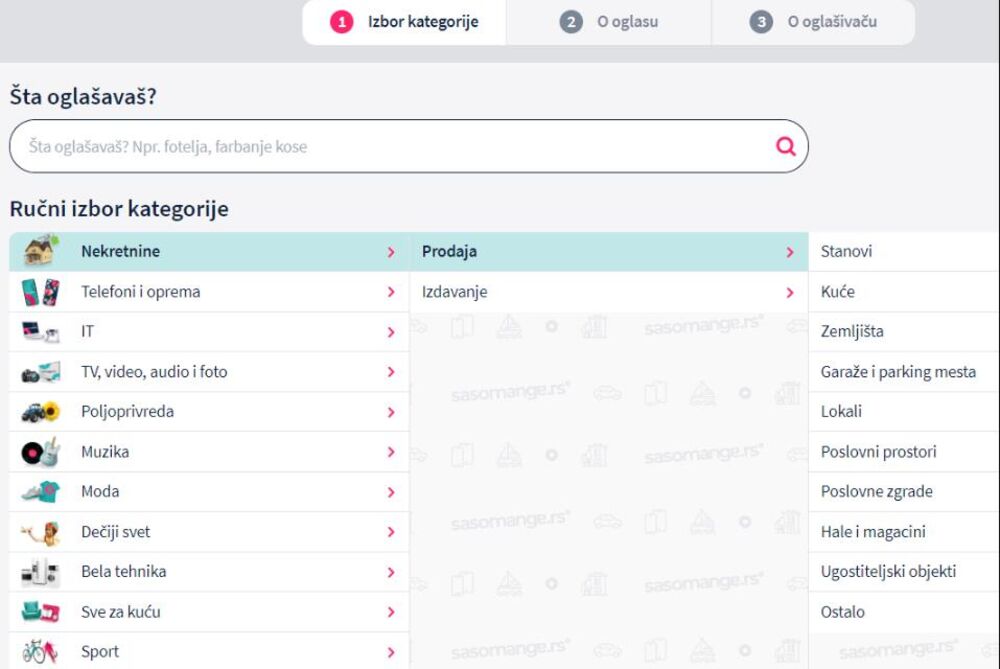The width and height of the screenshot is (1000, 669).
Task: Click the phones icon for Telefoni i oprema
Action: tap(41, 292)
